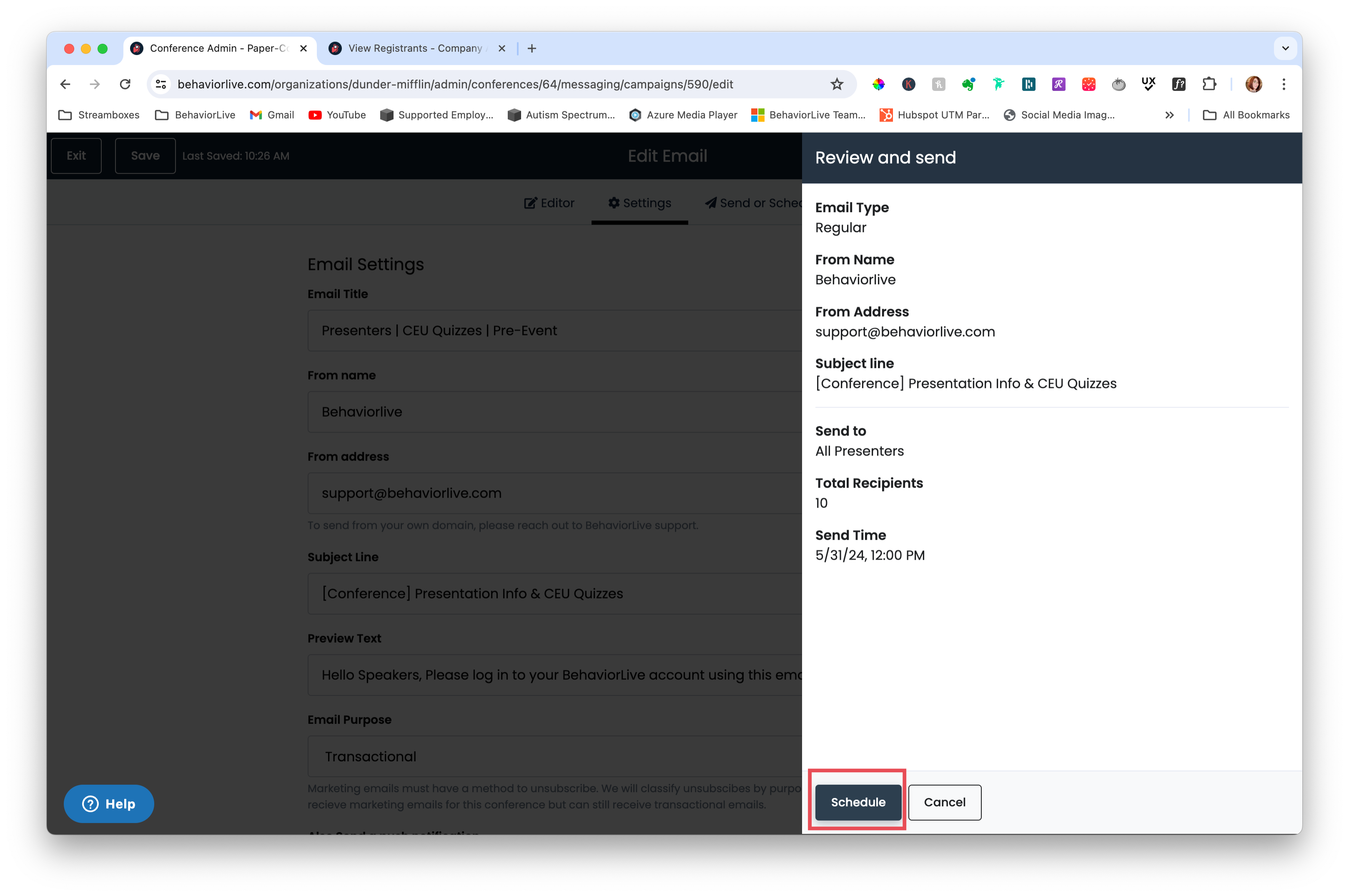Click the bookmark star icon in address bar
The height and width of the screenshot is (896, 1349).
836,85
